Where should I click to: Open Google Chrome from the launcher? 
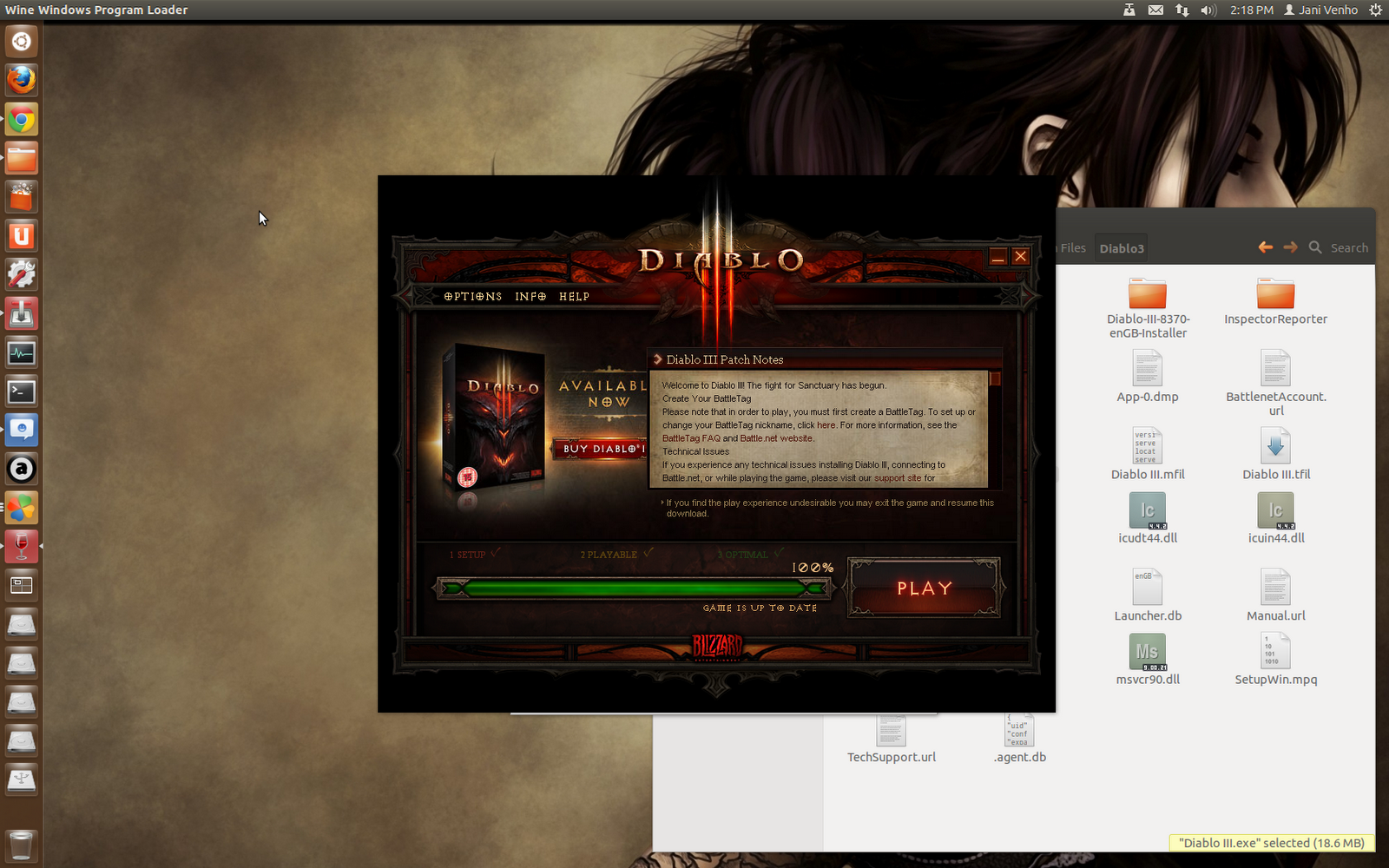click(x=22, y=119)
